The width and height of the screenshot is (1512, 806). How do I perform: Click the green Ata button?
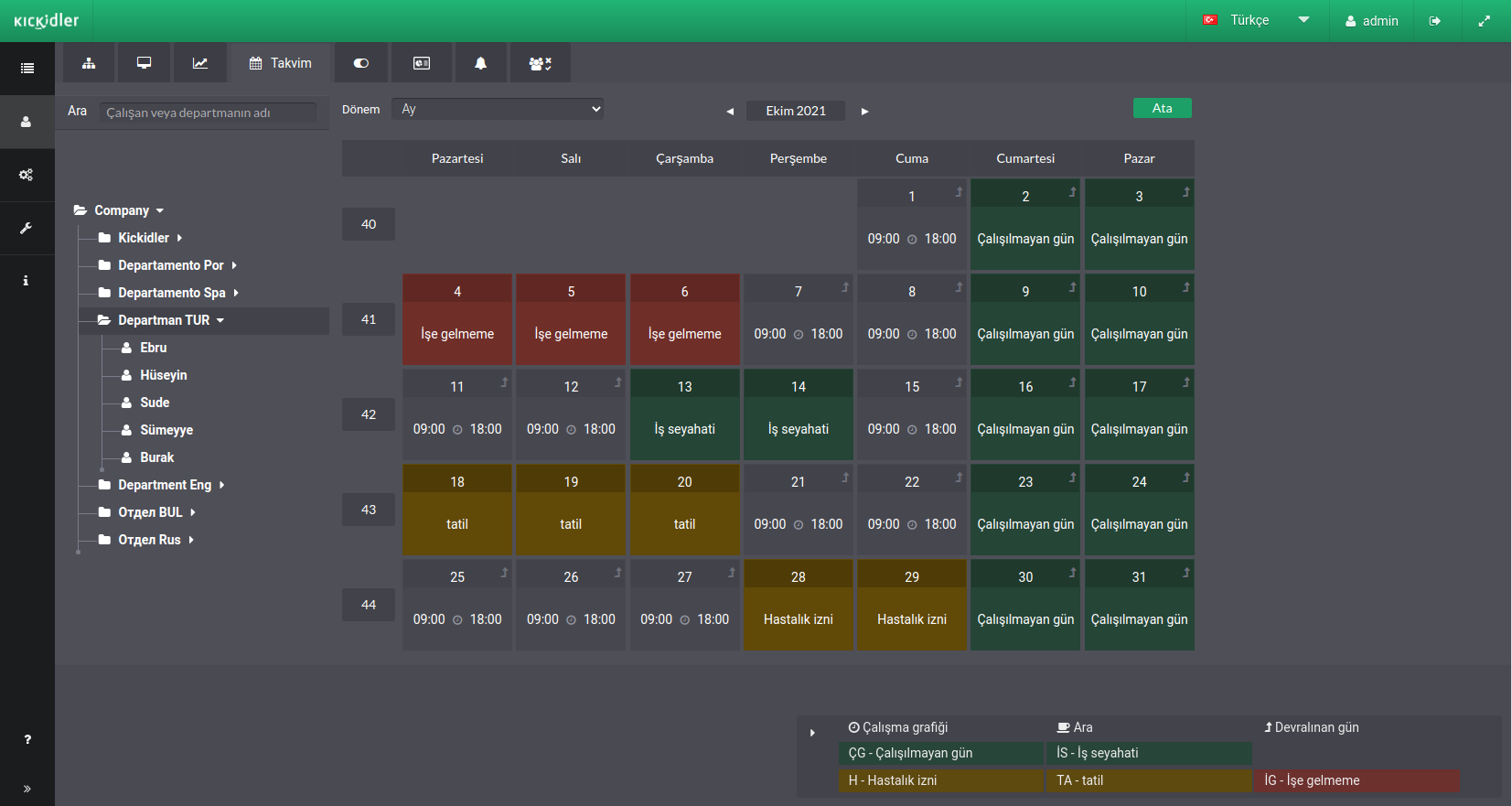coord(1162,108)
